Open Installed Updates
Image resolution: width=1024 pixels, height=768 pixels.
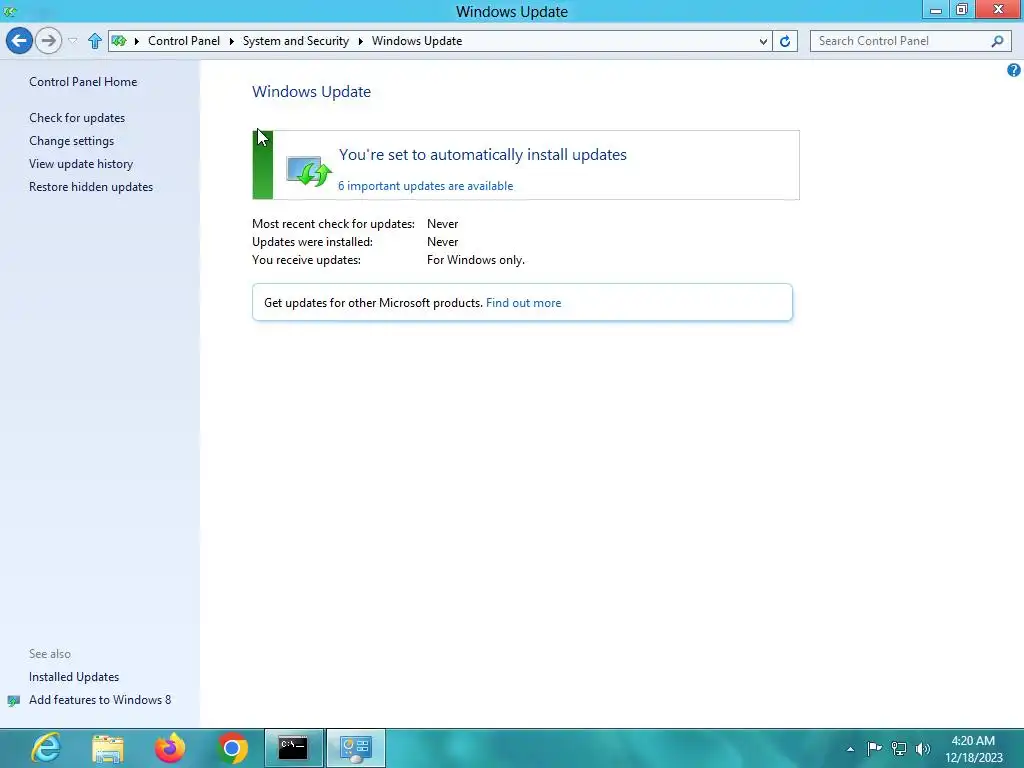pyautogui.click(x=74, y=677)
